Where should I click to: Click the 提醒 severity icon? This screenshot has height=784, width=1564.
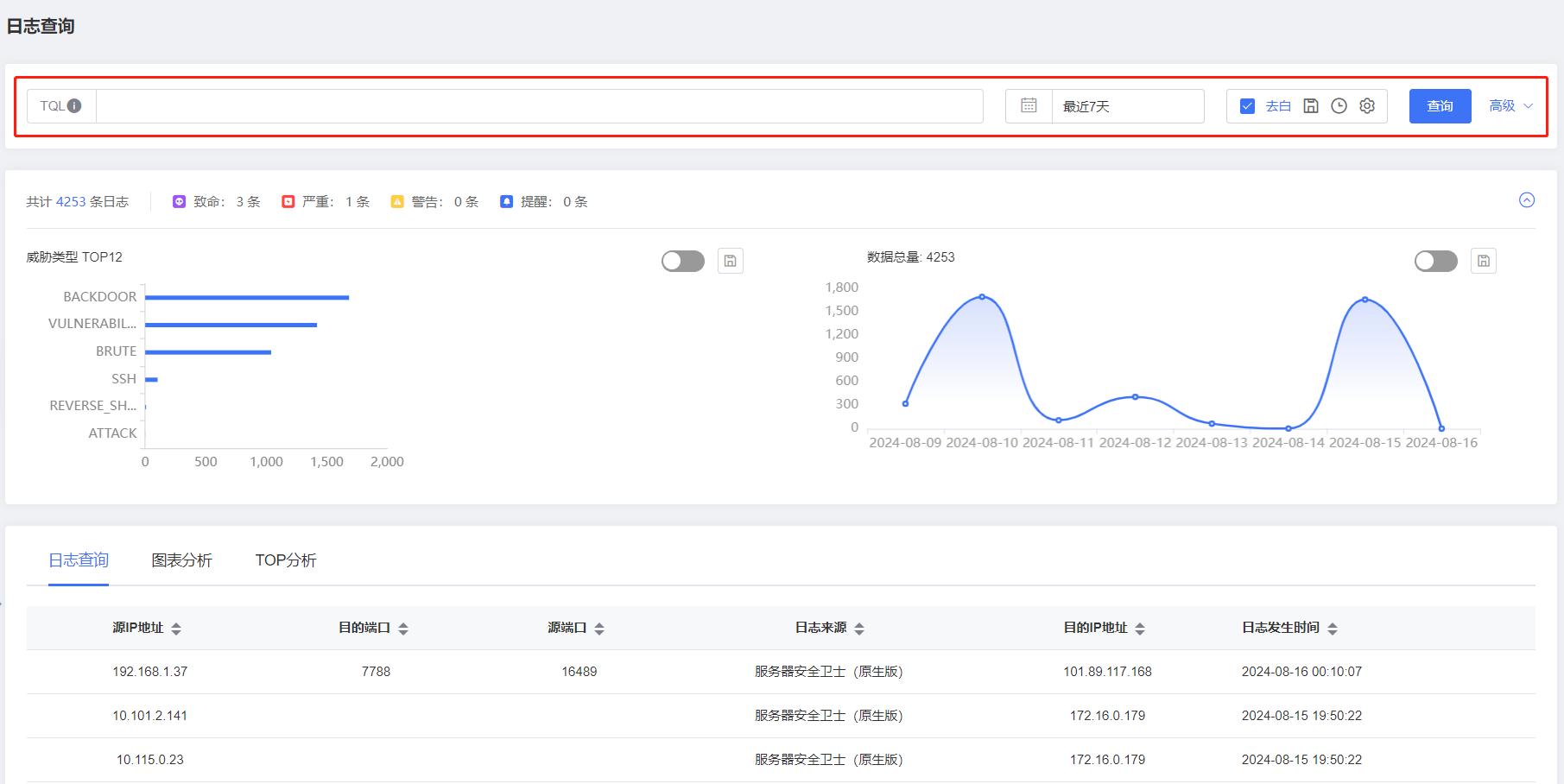click(506, 201)
